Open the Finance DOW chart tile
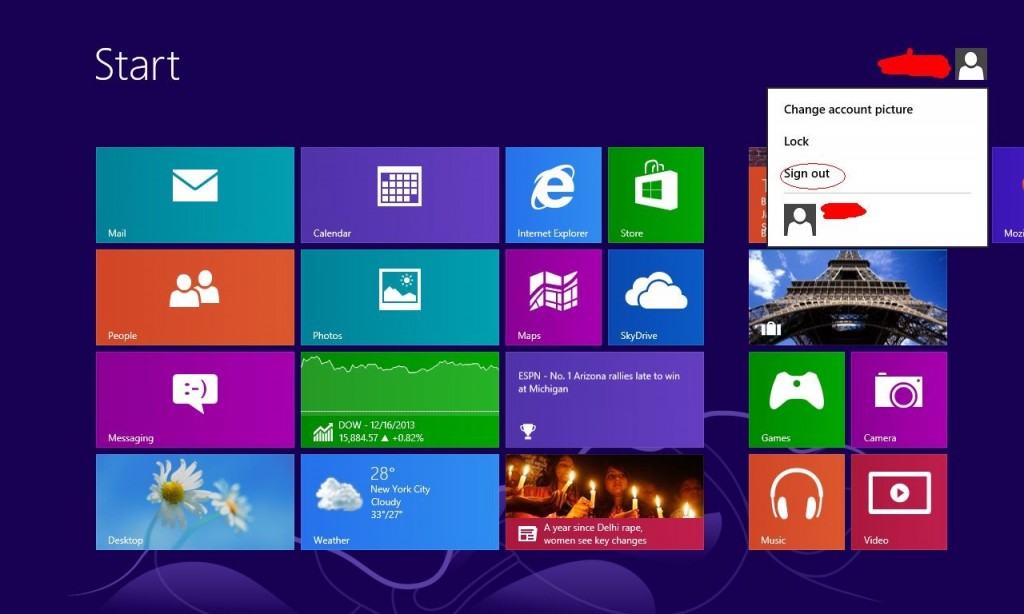The image size is (1024, 614). tap(400, 400)
